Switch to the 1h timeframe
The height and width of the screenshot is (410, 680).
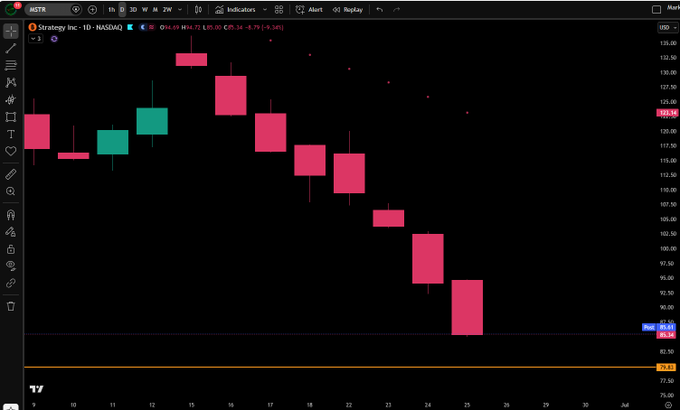pos(111,10)
